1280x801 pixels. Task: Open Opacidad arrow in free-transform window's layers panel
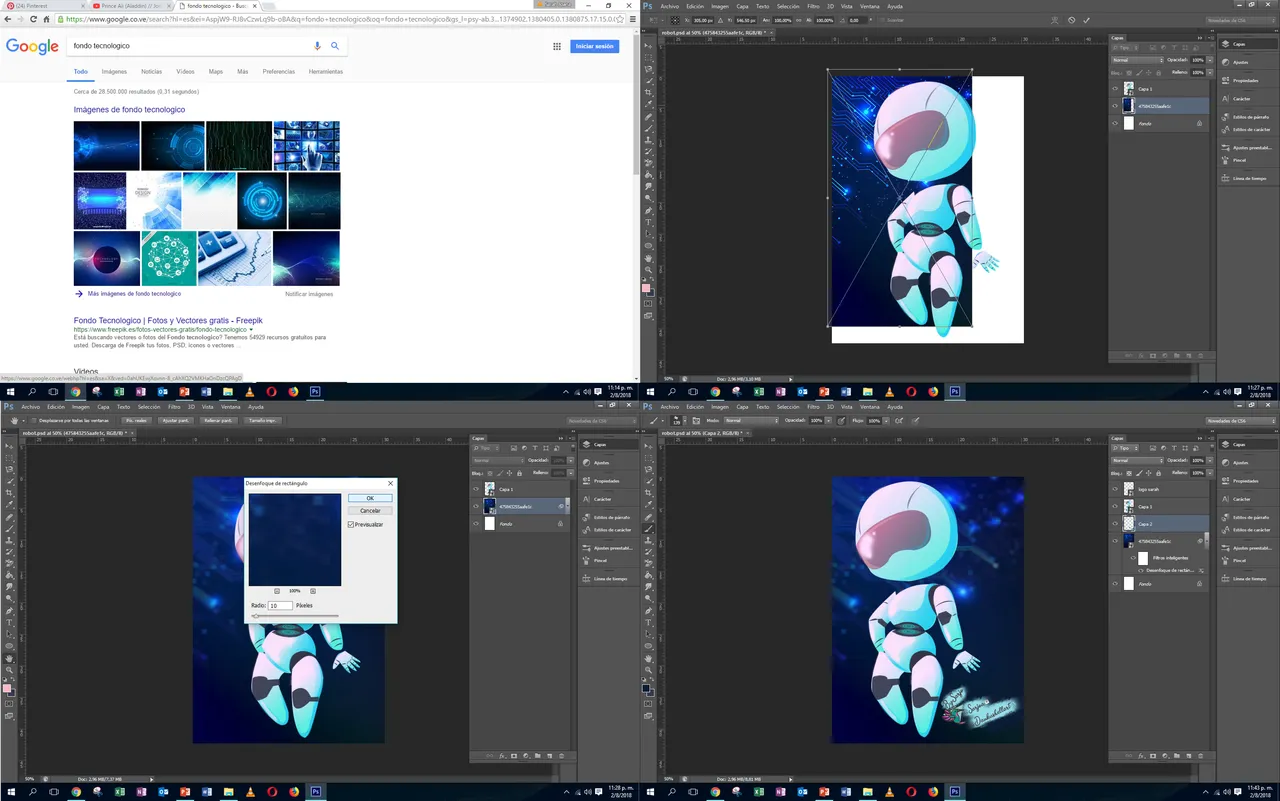(x=1209, y=60)
